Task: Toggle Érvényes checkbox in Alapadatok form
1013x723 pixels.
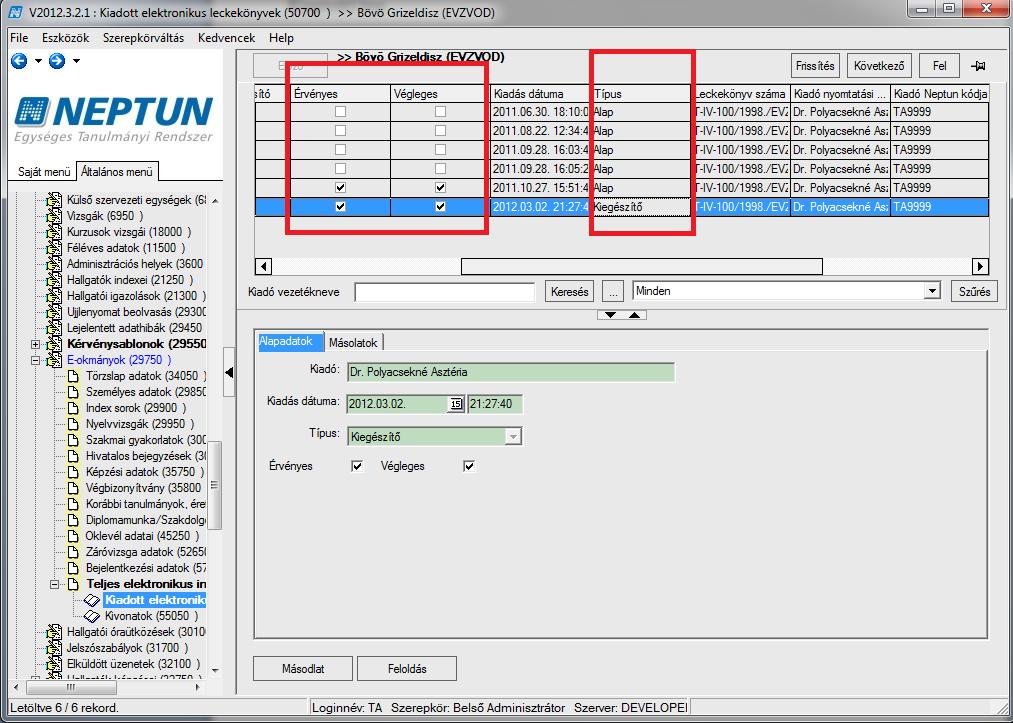Action: point(357,466)
